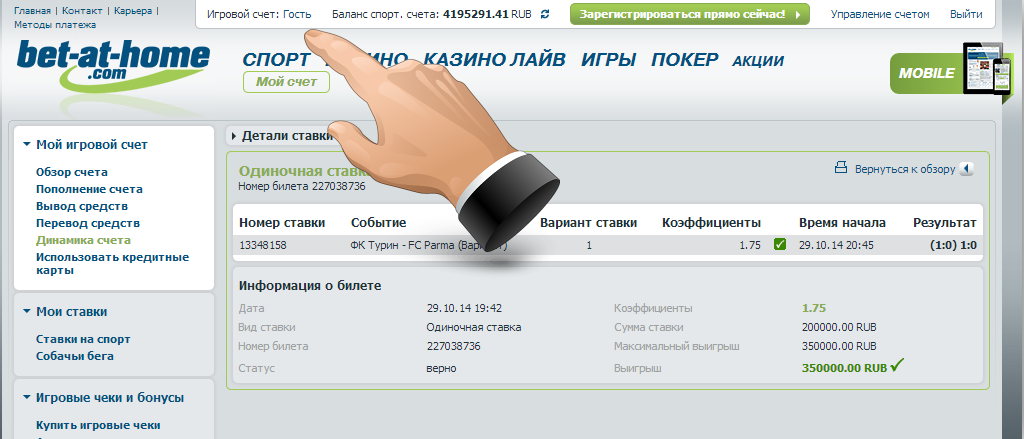Open the MOBILE devices banner

(x=951, y=73)
